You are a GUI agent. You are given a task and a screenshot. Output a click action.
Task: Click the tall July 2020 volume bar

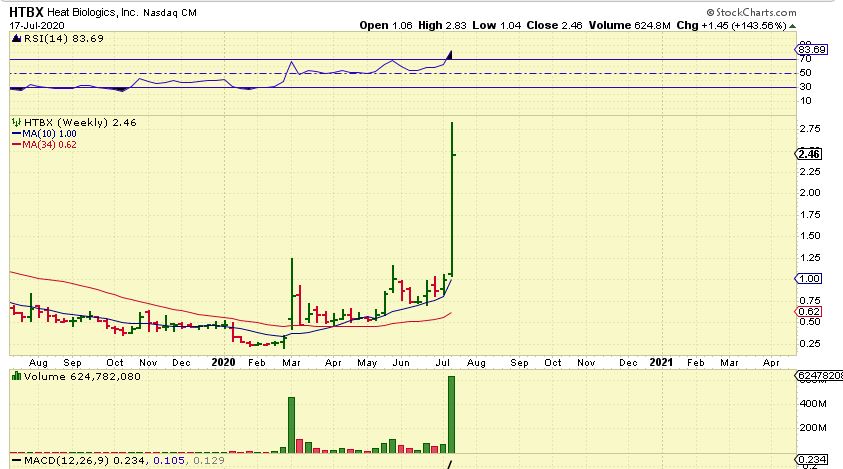(x=452, y=414)
